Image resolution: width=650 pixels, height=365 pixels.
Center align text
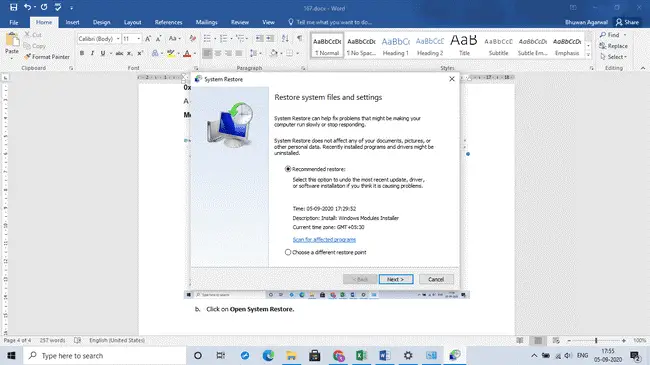point(218,53)
